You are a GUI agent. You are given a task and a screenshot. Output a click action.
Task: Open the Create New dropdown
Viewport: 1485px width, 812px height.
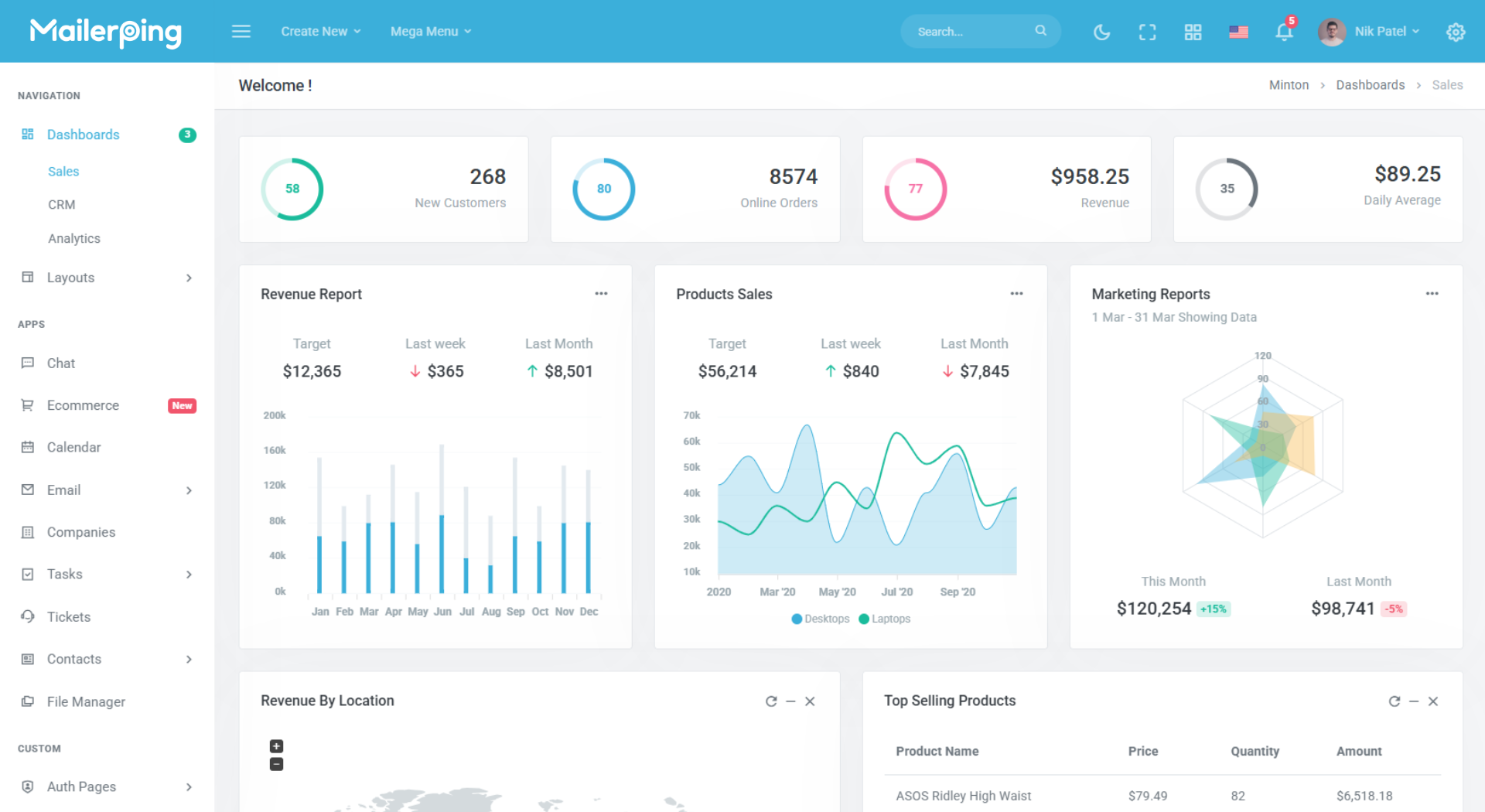320,32
